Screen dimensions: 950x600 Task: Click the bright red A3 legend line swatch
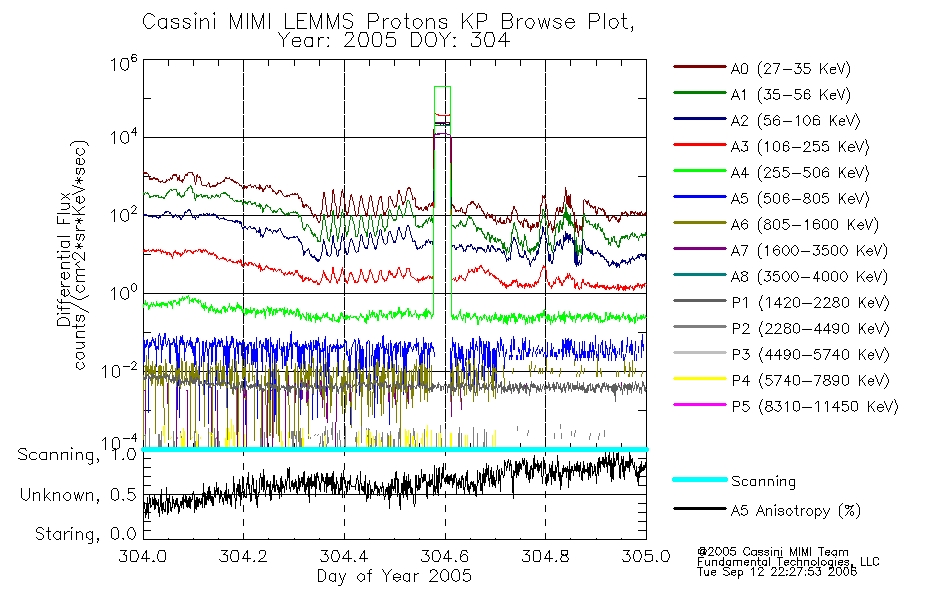point(699,145)
